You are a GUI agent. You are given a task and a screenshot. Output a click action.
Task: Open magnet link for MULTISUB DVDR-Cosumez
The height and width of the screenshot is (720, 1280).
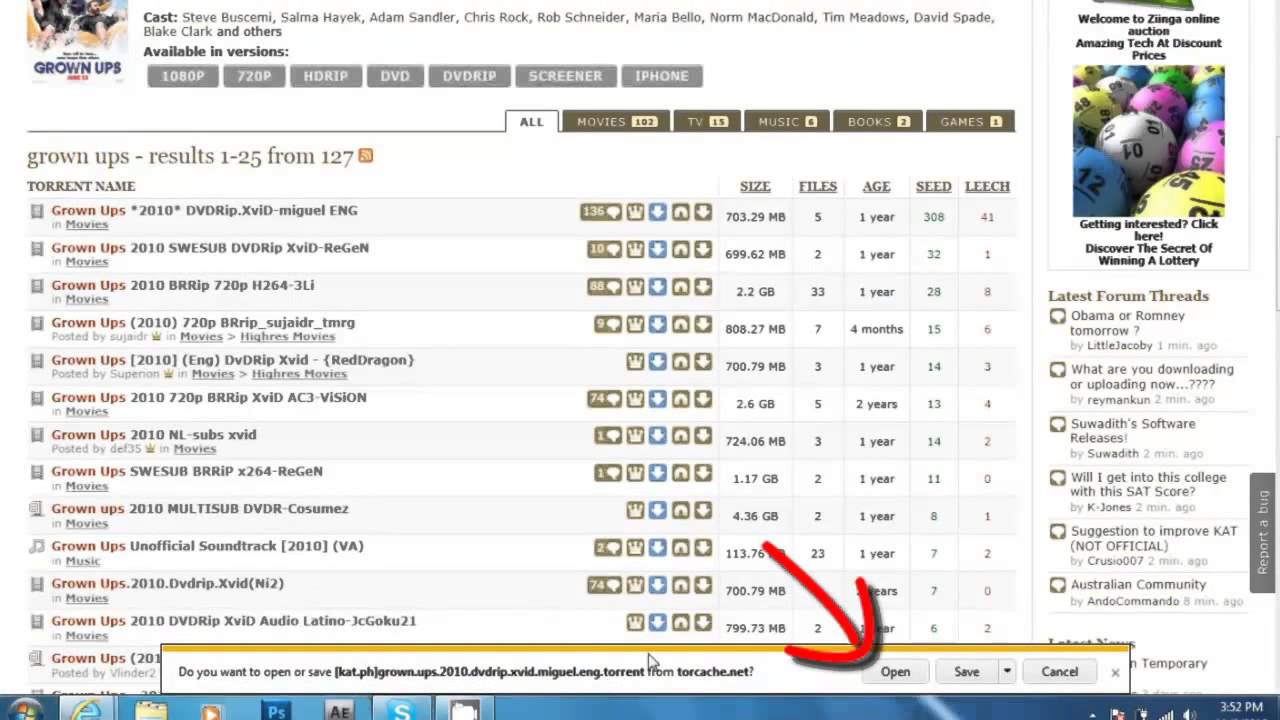(x=681, y=510)
